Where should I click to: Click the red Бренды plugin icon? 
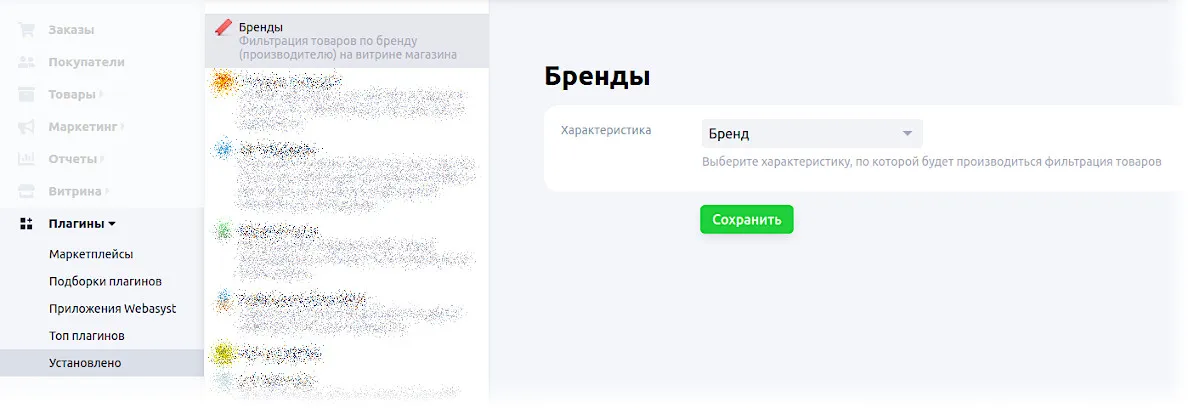point(224,28)
